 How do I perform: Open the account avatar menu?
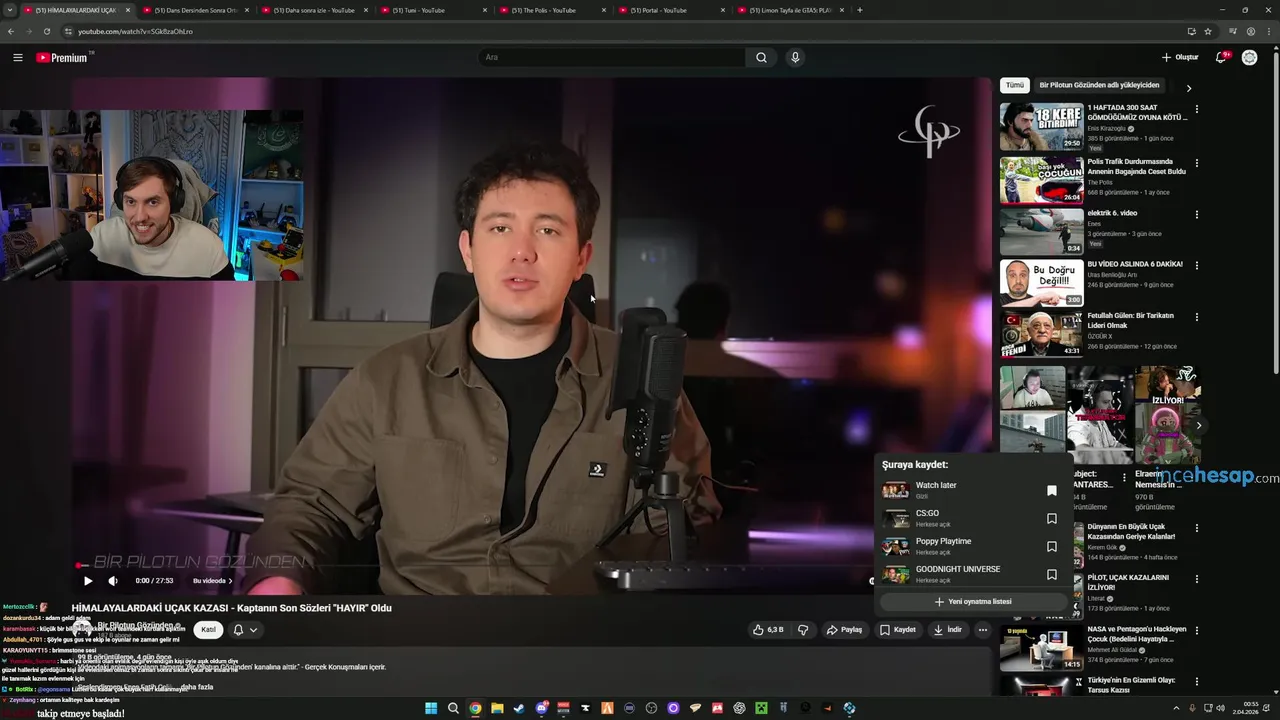point(1249,58)
